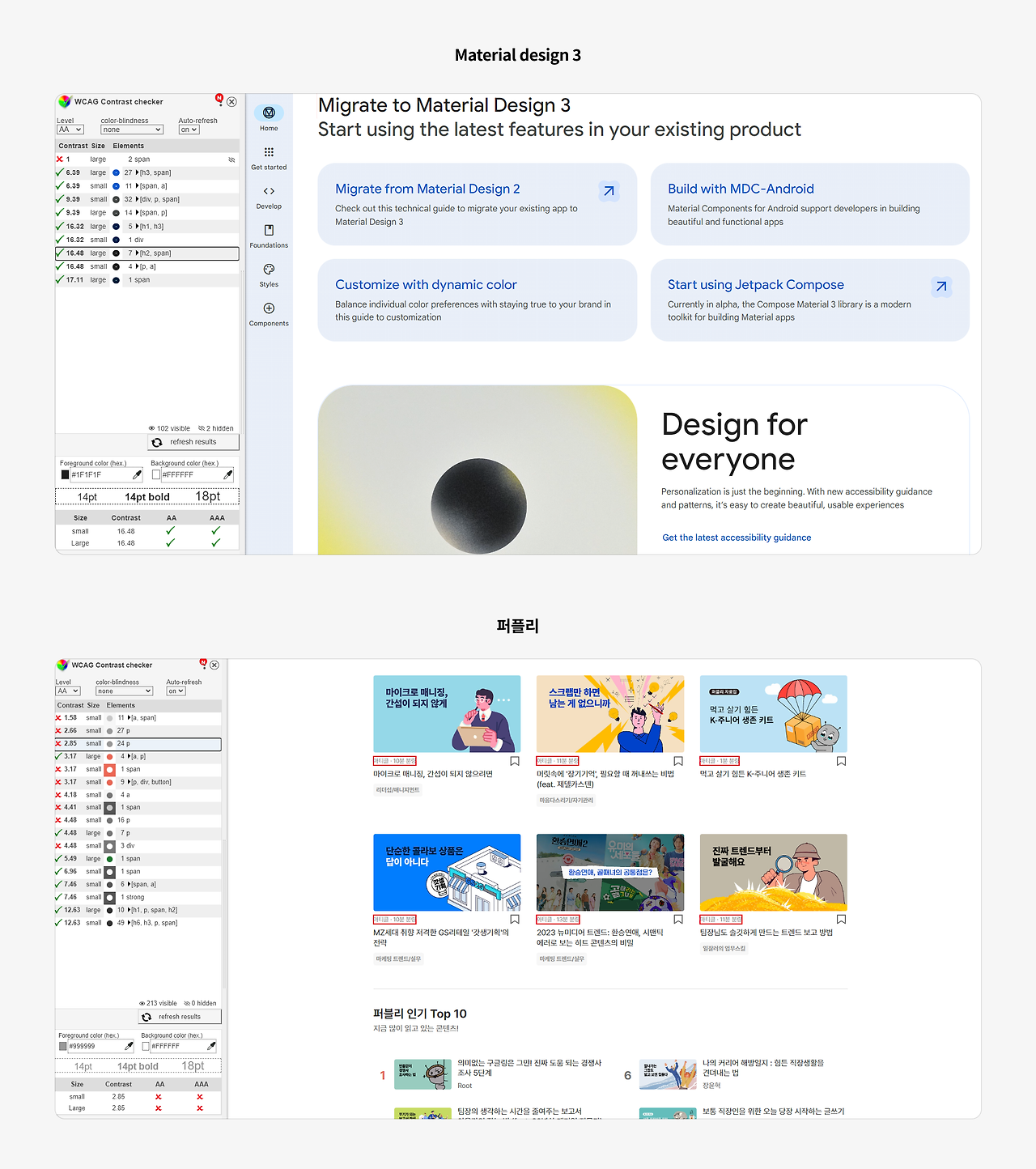1036x1169 pixels.
Task: Close the Material Design contrast checker panel
Action: coord(231,102)
